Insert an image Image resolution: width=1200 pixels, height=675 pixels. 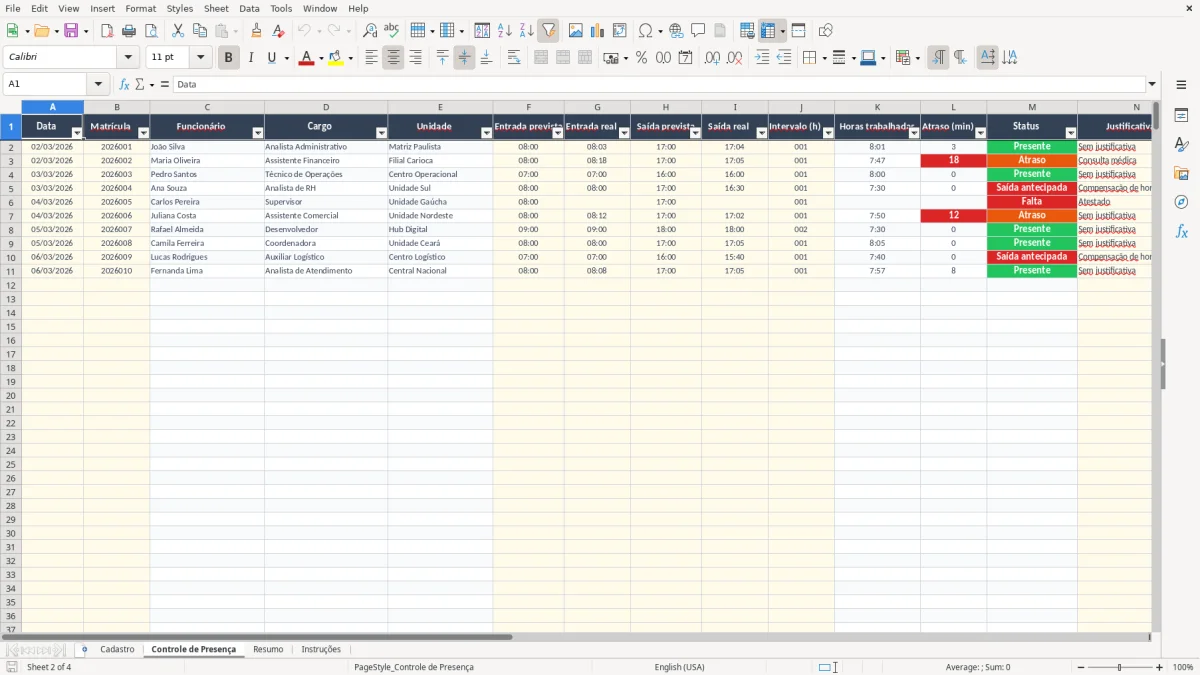pos(576,31)
